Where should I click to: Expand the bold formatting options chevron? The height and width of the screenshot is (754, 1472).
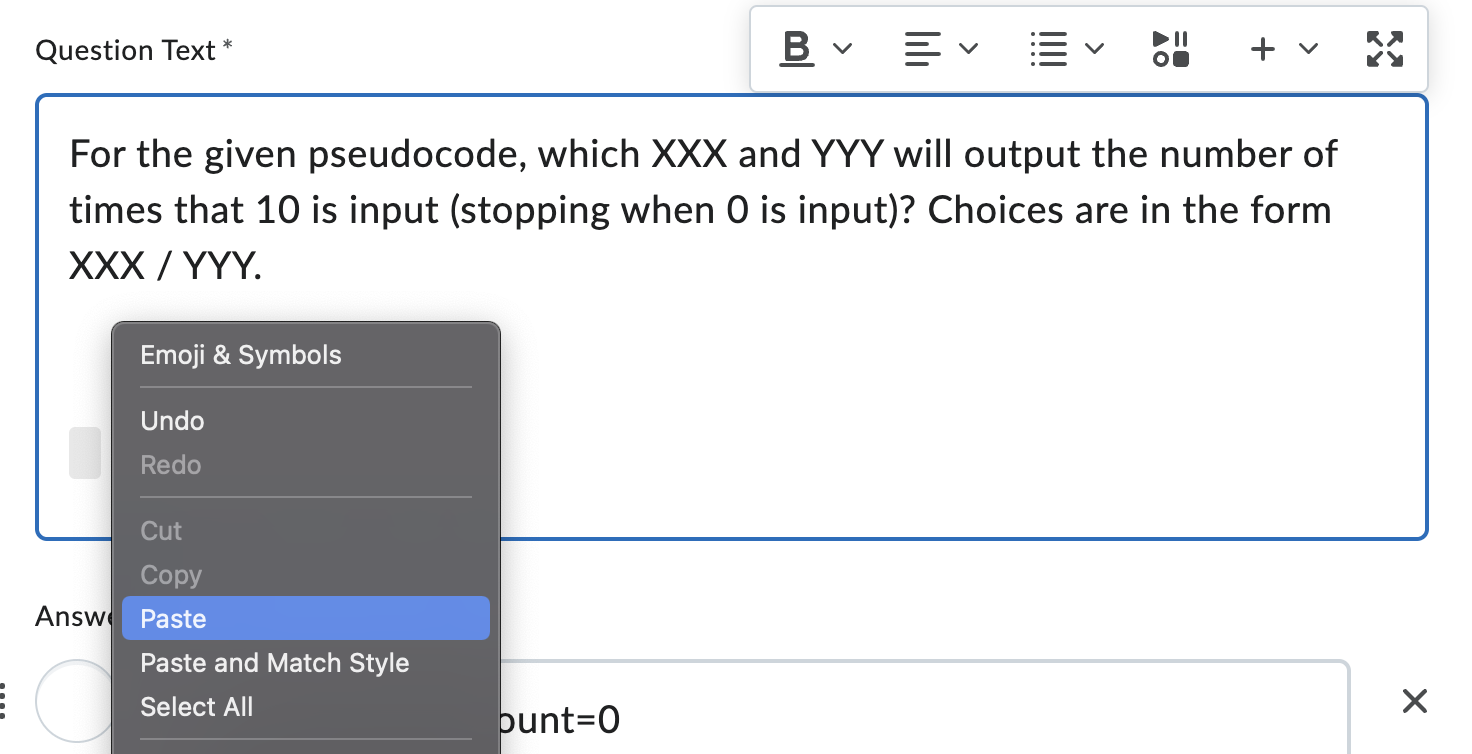(x=843, y=48)
